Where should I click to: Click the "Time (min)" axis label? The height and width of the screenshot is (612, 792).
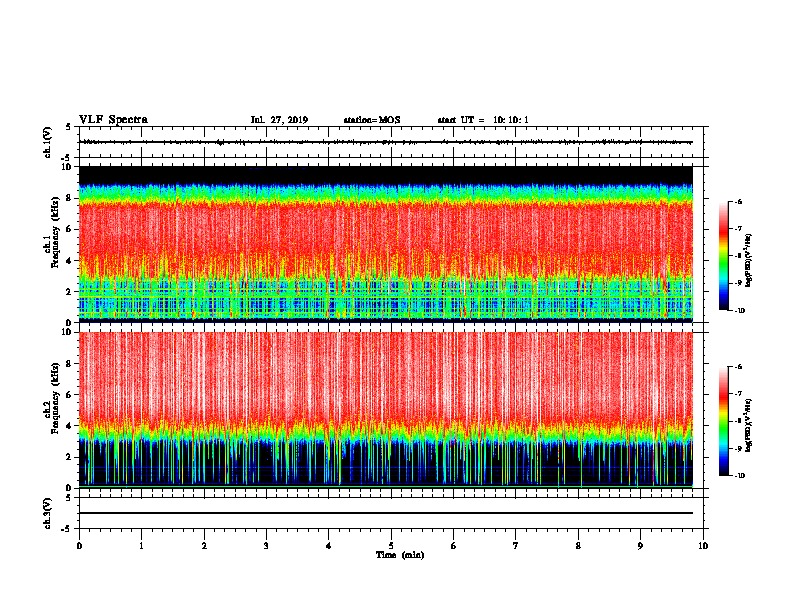pos(400,555)
